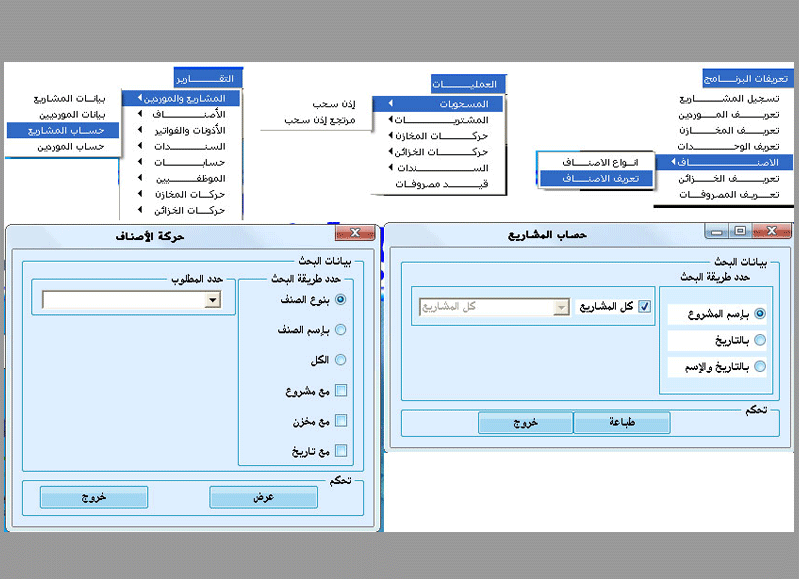Select الأذونات والفواتير in reports menu

point(181,130)
